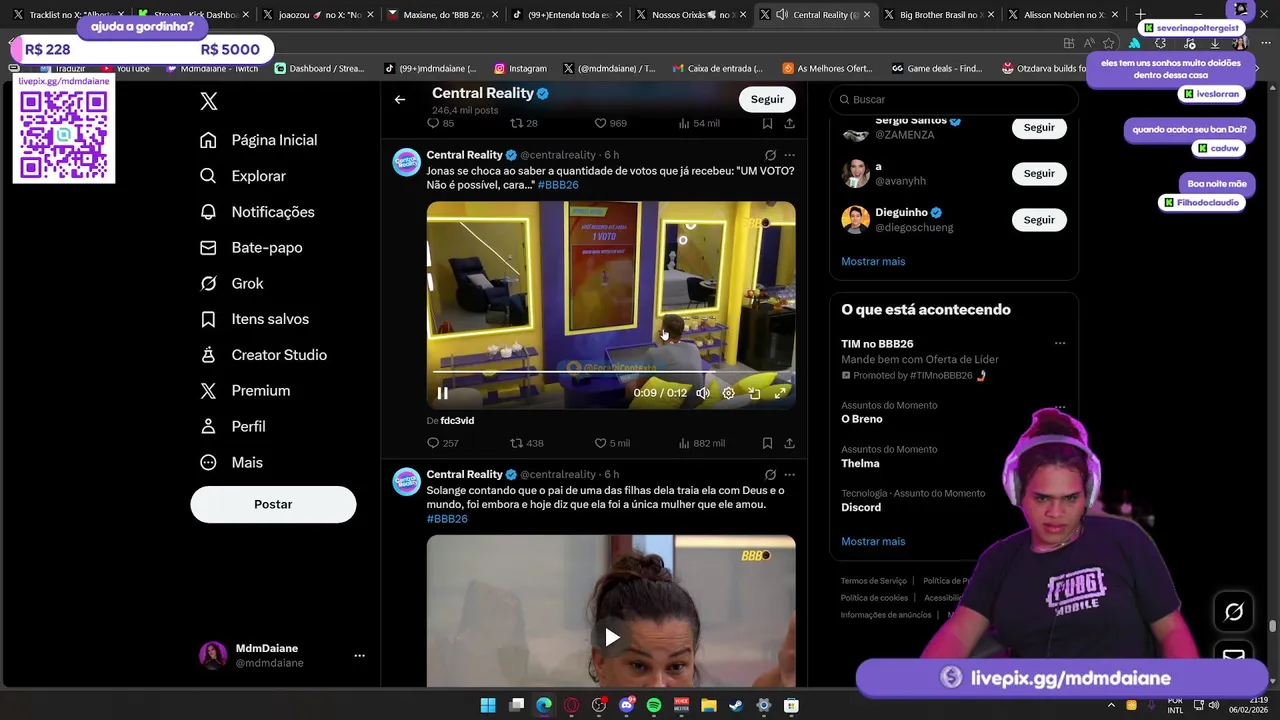This screenshot has height=720, width=1280.
Task: Follow user @avanyhh
Action: pyautogui.click(x=1039, y=173)
